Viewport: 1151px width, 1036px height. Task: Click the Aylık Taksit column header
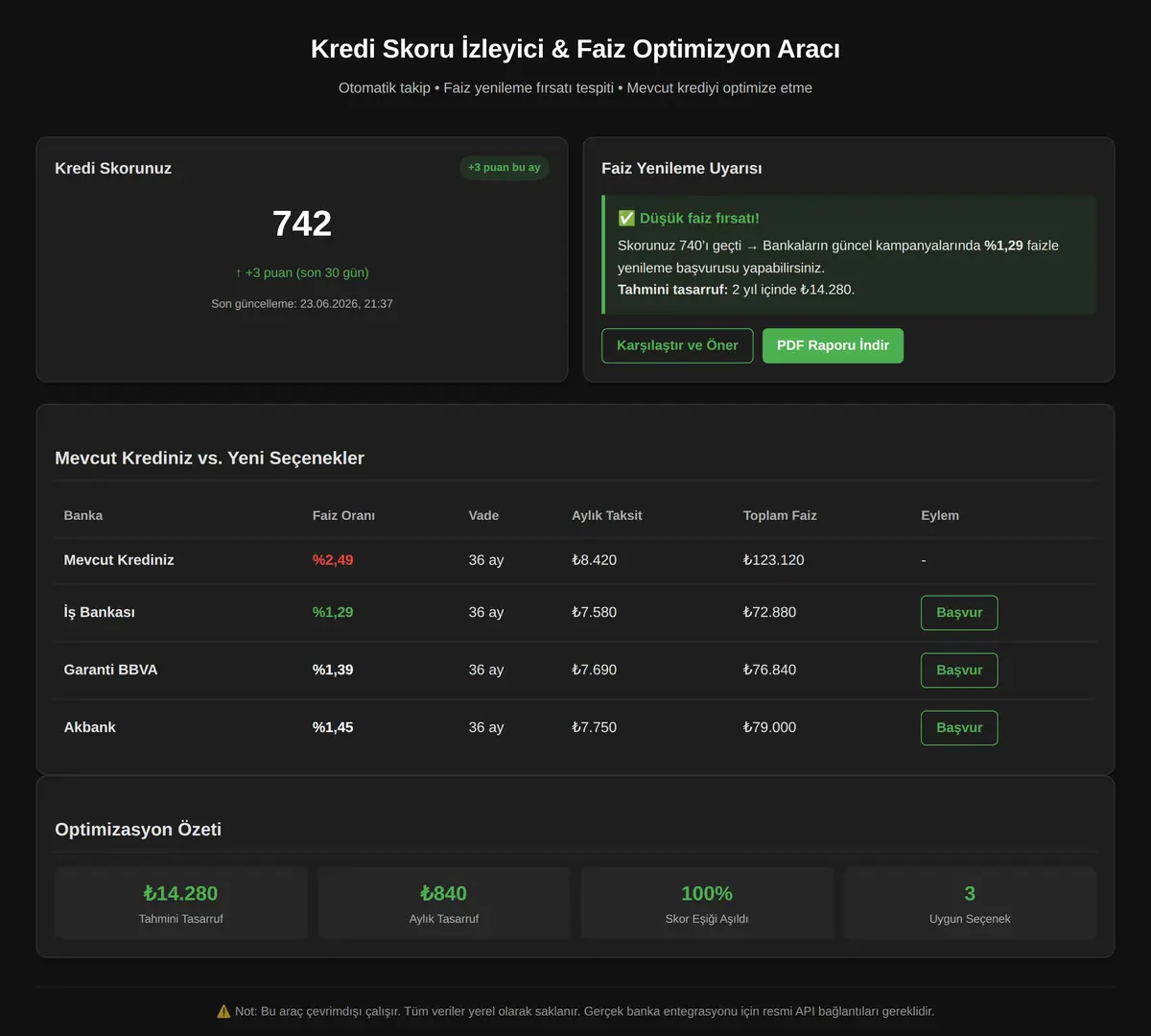(x=607, y=516)
